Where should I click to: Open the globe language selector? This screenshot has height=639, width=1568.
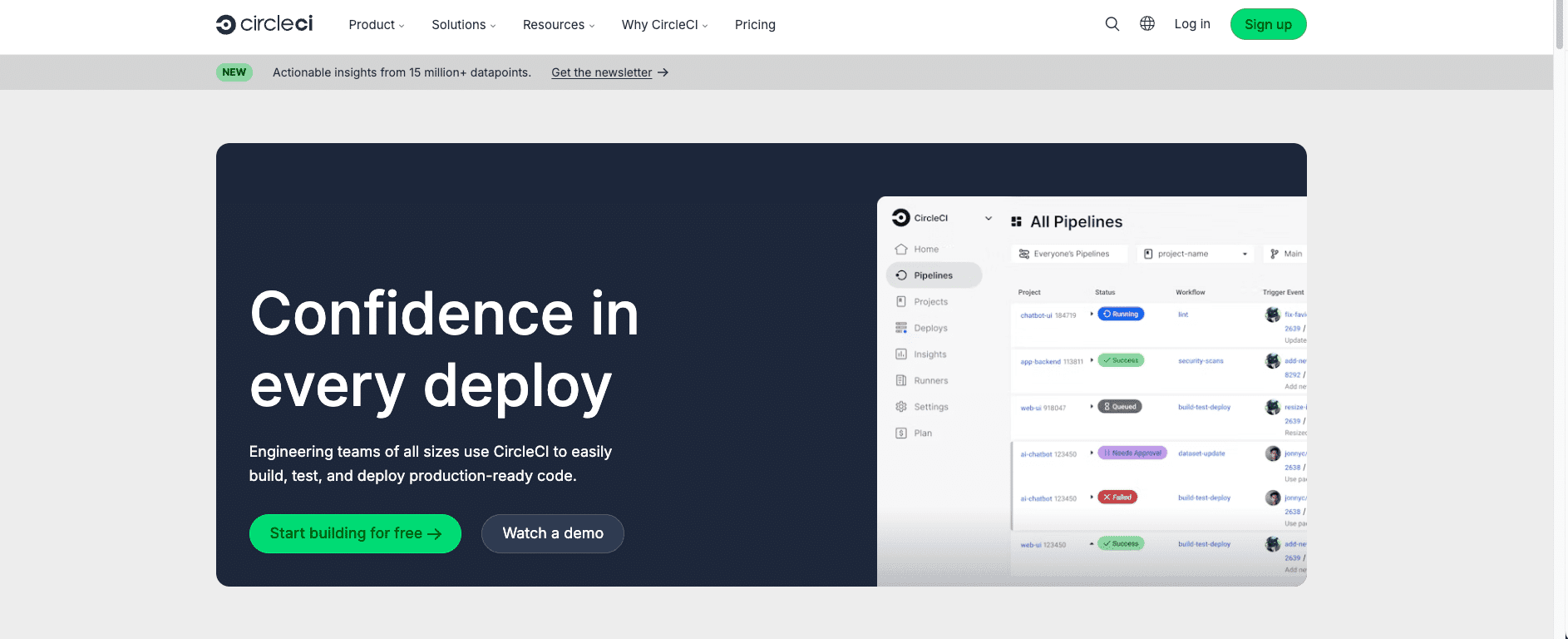1147,23
